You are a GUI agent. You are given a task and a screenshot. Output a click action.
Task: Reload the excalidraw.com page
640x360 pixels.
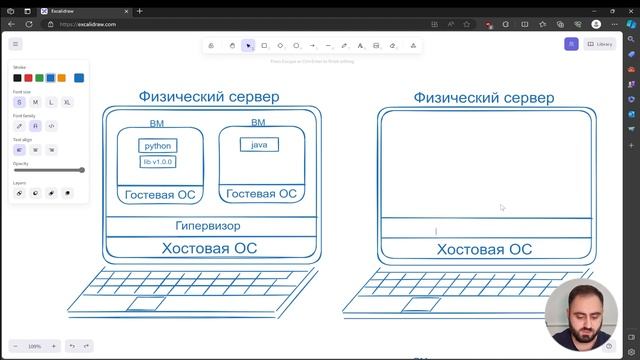point(29,24)
